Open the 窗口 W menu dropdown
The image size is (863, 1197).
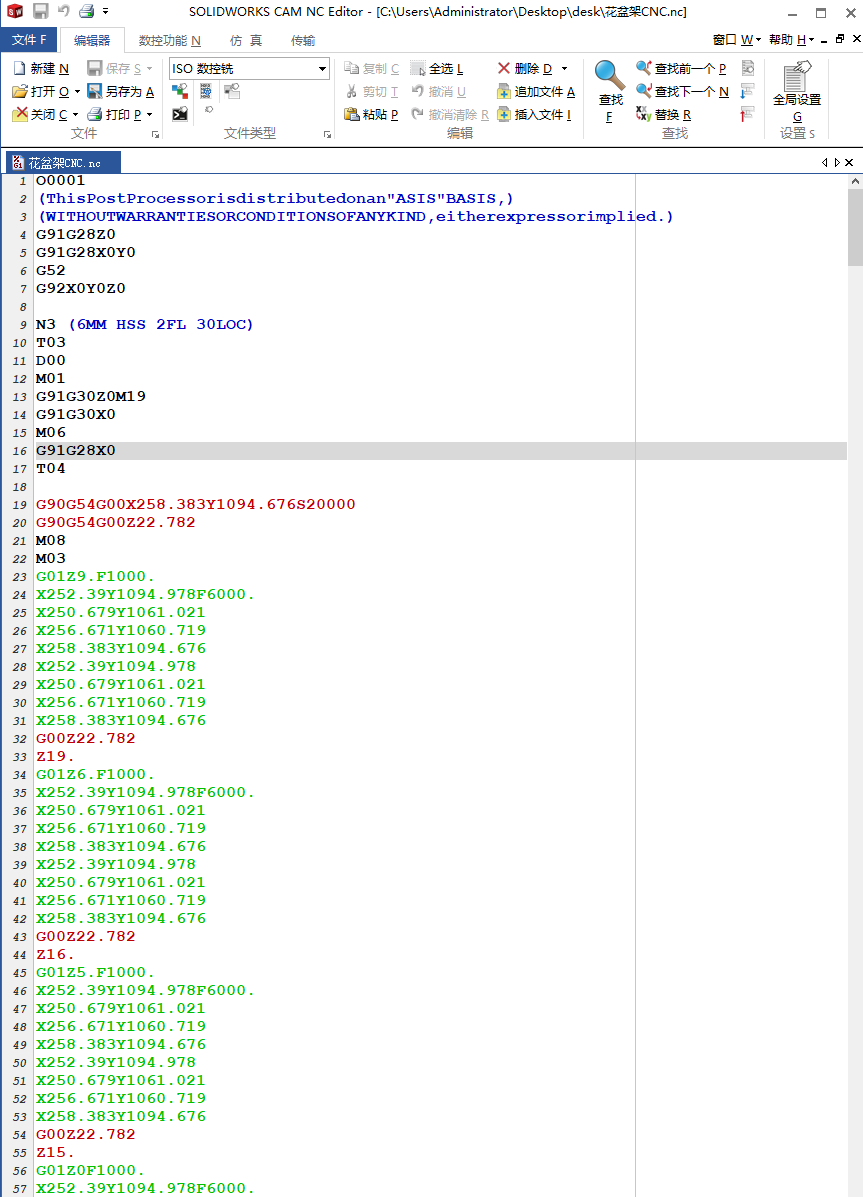click(x=736, y=40)
